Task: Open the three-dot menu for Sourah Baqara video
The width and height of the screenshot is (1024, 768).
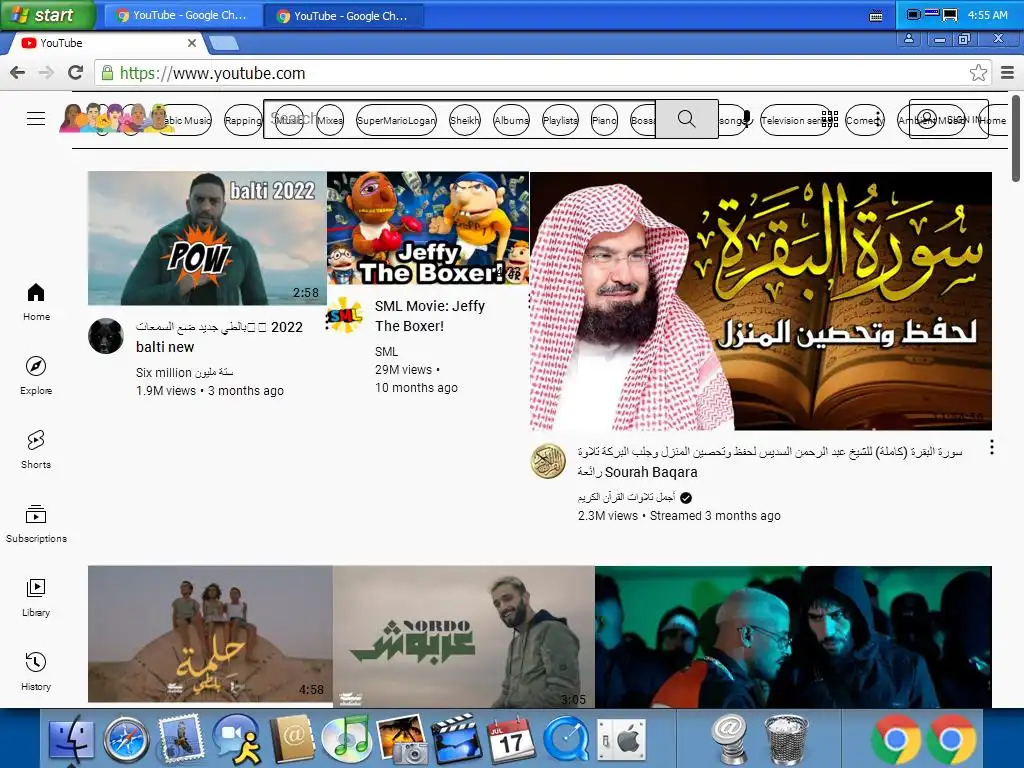Action: 991,447
